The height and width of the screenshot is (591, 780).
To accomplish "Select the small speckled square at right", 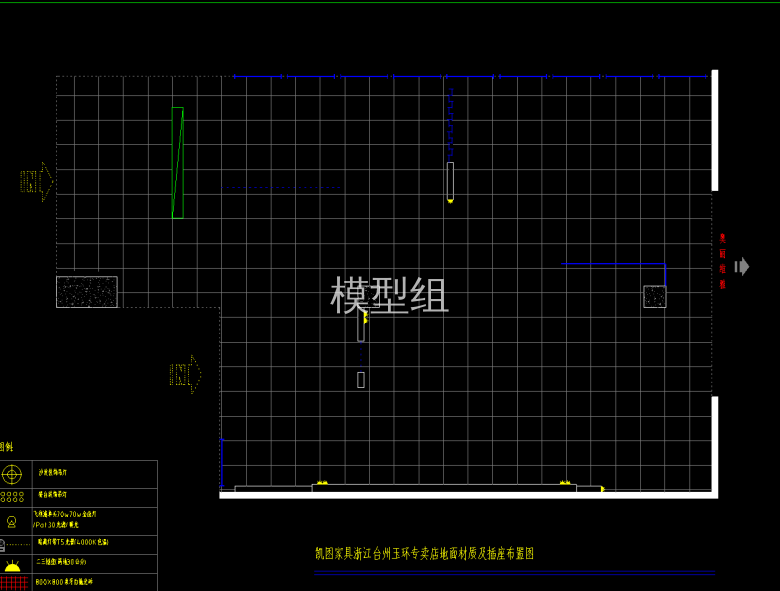I will [x=654, y=296].
